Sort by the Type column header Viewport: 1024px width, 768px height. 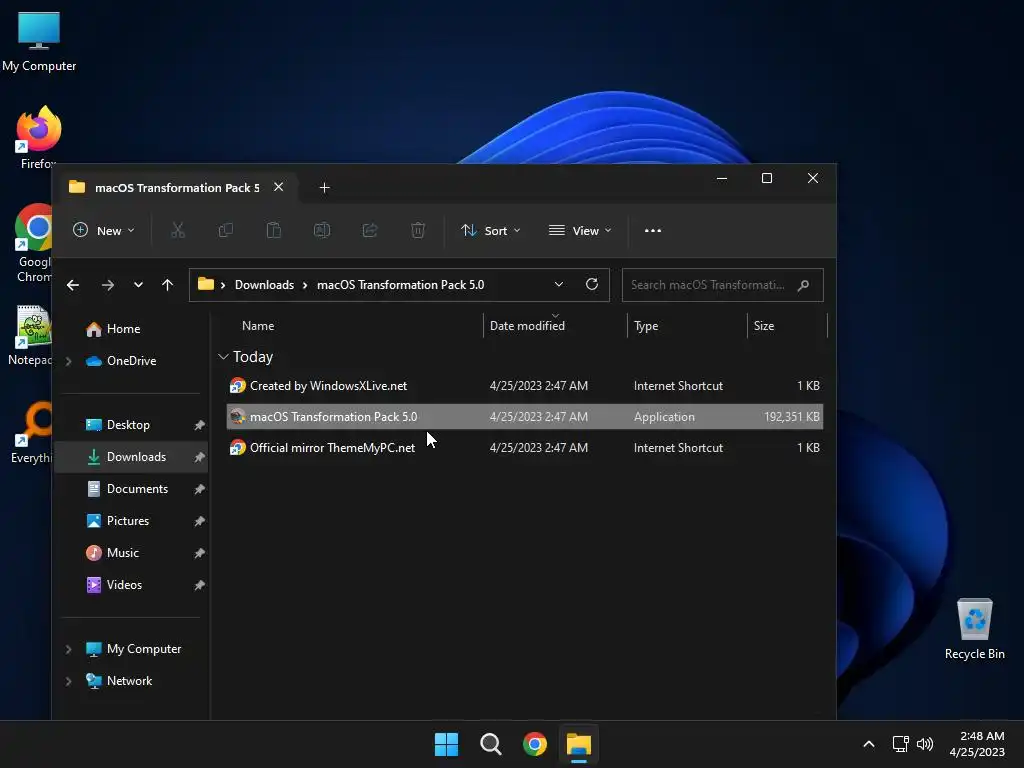(646, 326)
